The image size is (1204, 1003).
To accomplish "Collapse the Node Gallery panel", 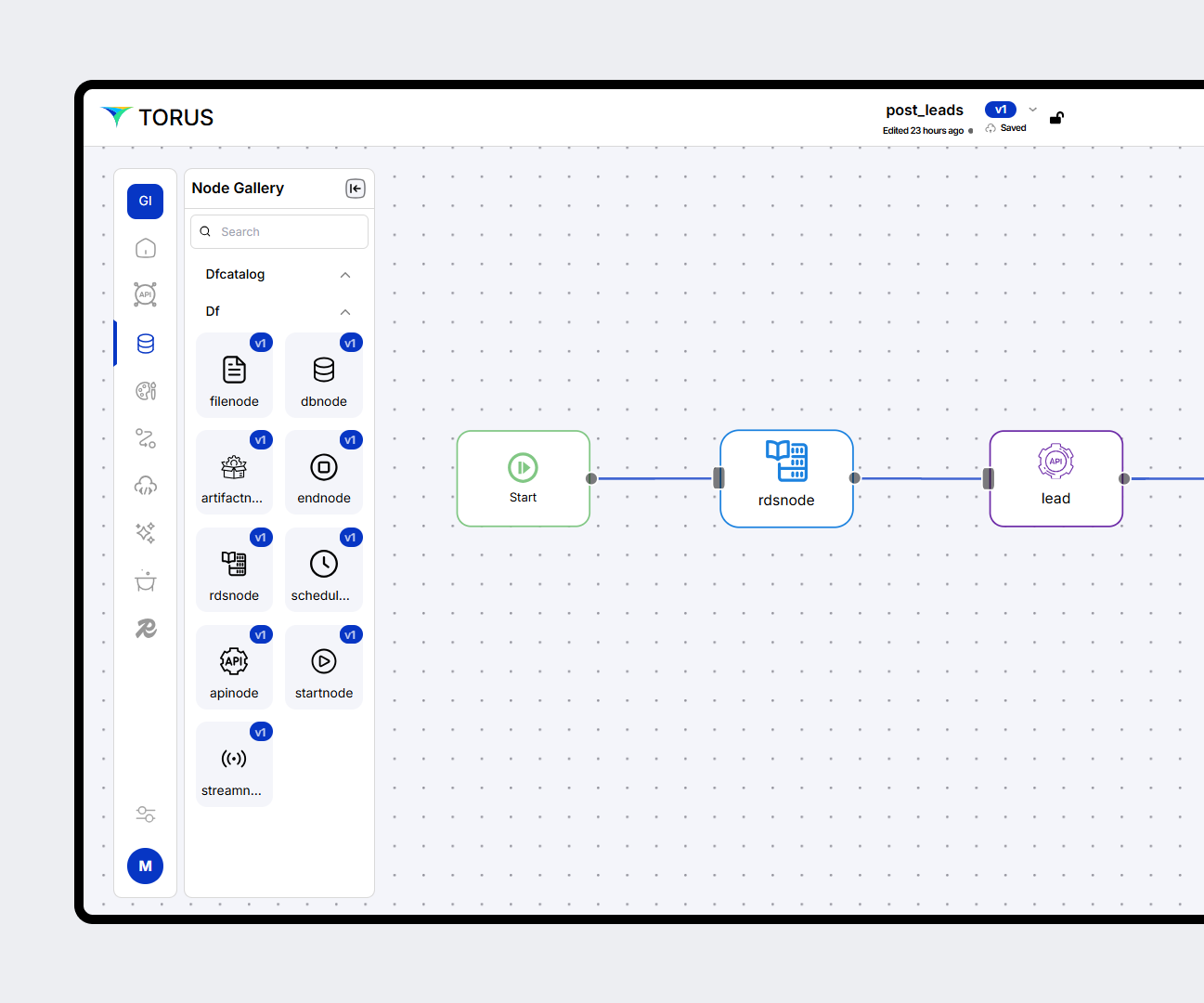I will [x=355, y=188].
